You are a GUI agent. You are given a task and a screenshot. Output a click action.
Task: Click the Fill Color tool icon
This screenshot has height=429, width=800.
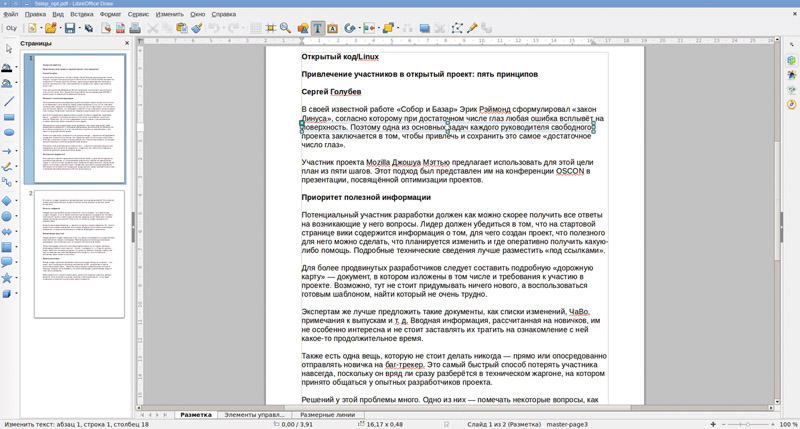pyautogui.click(x=7, y=83)
